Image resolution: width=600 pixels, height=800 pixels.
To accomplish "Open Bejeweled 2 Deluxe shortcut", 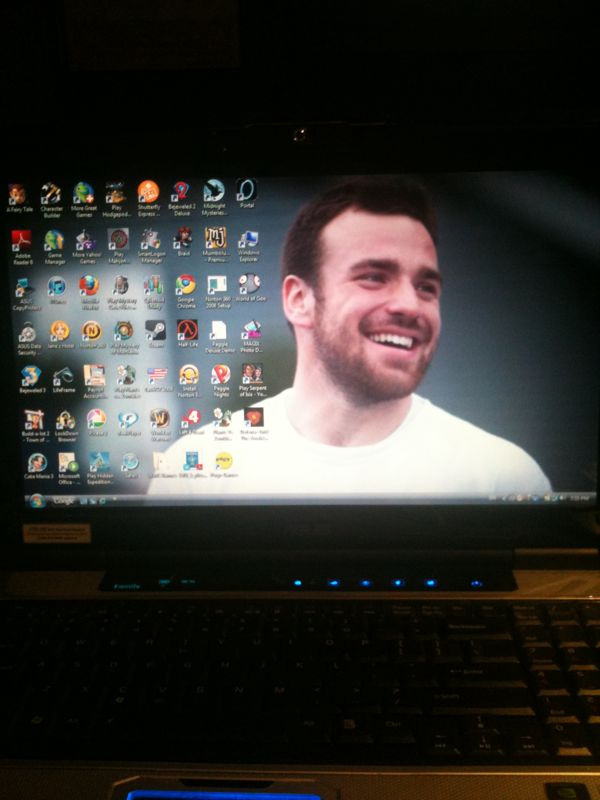I will [180, 192].
